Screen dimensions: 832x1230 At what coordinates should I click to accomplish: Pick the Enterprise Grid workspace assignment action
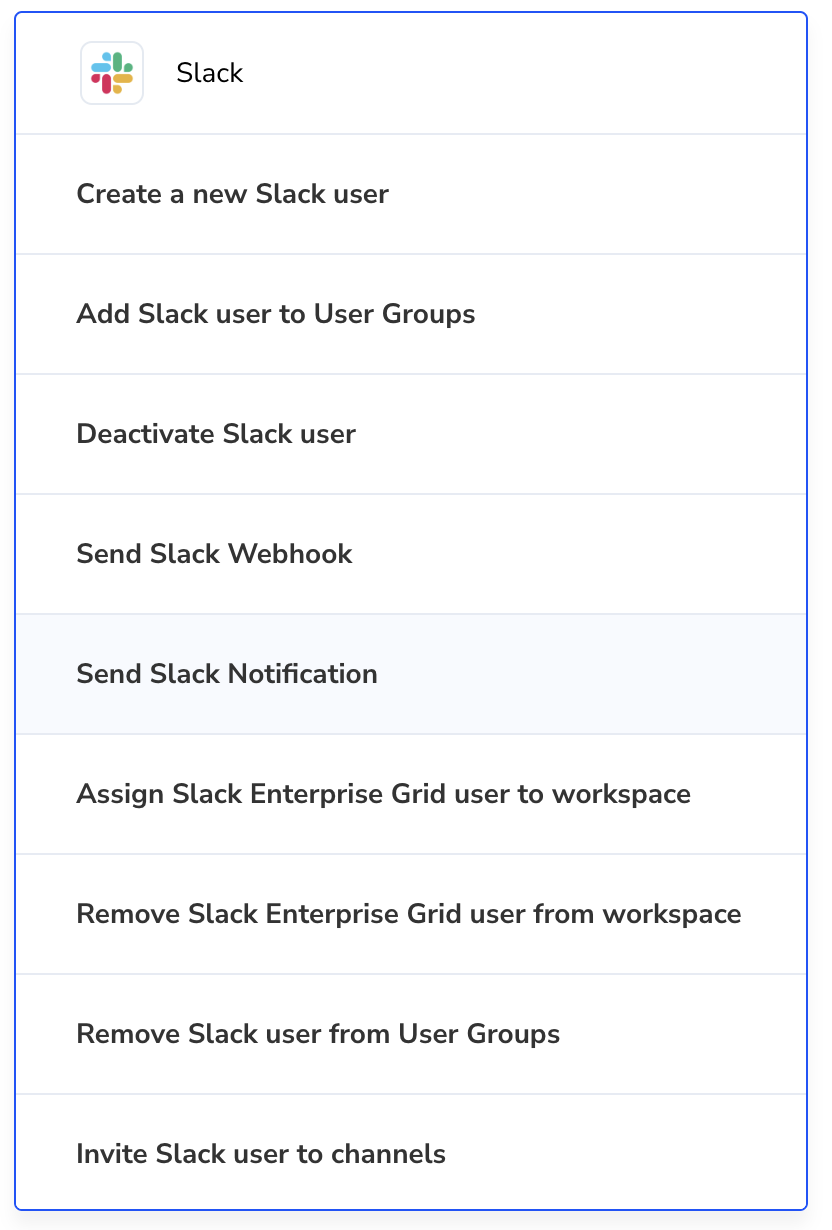[411, 794]
